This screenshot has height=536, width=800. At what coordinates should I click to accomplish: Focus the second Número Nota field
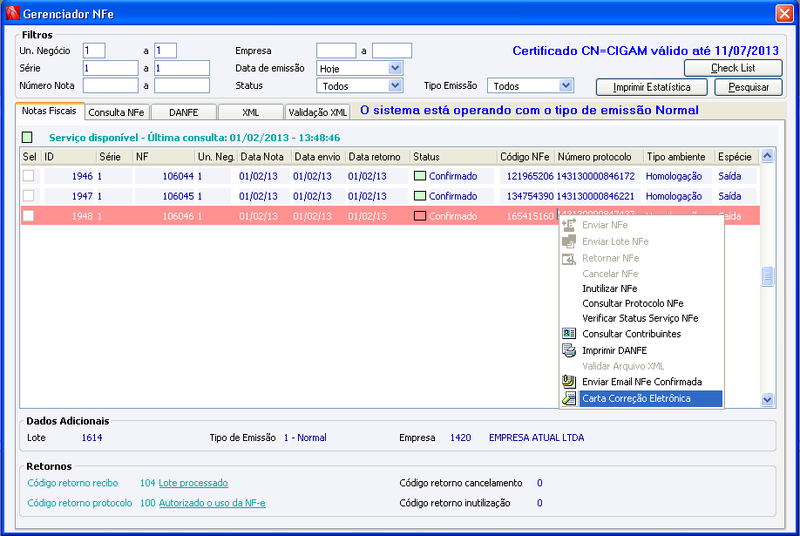[182, 86]
